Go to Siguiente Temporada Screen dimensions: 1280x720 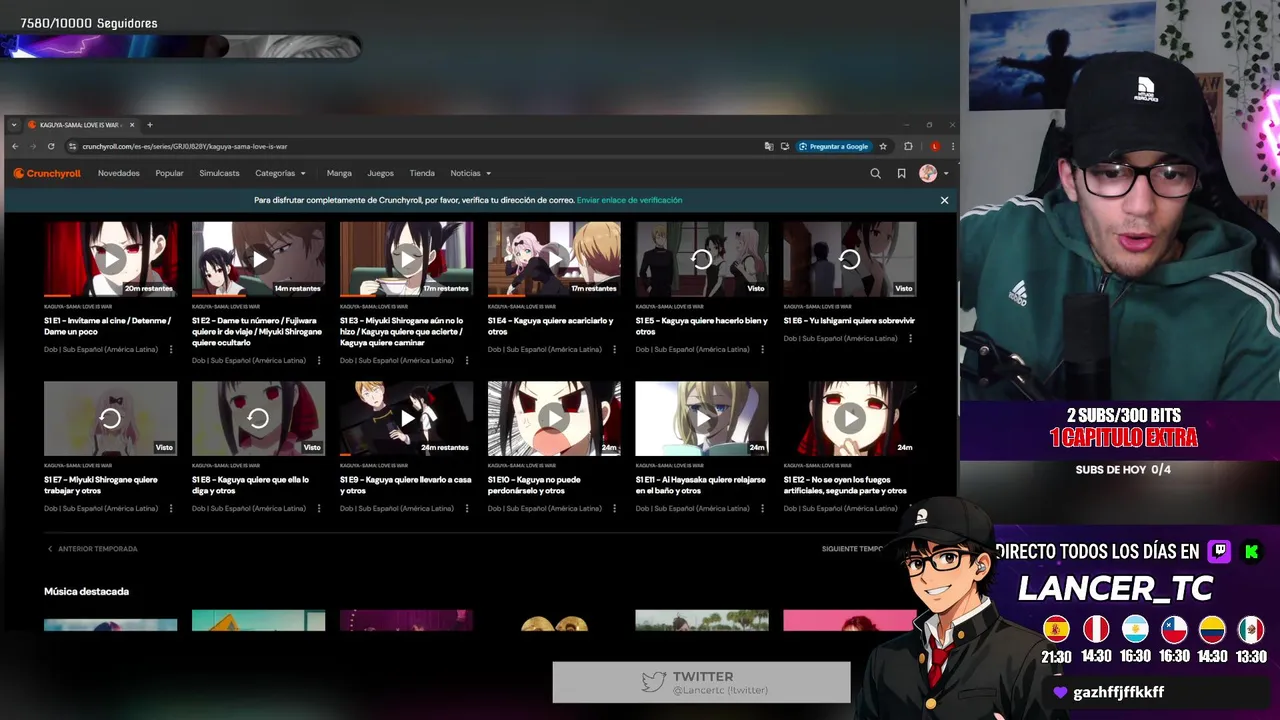(x=853, y=549)
